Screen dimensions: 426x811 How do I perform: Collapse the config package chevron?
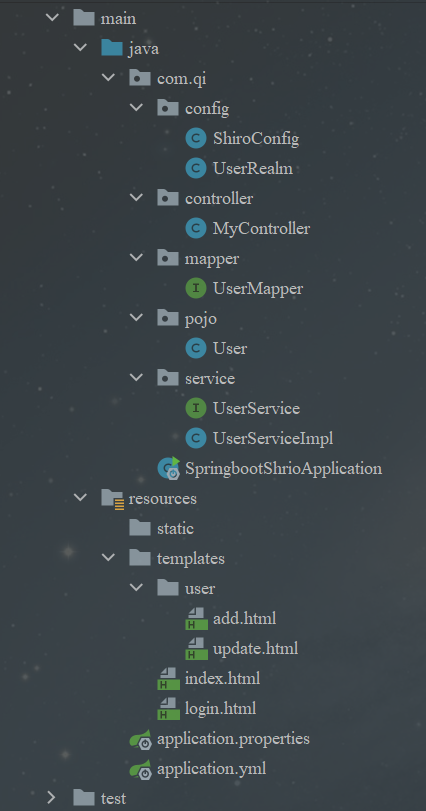[x=136, y=108]
